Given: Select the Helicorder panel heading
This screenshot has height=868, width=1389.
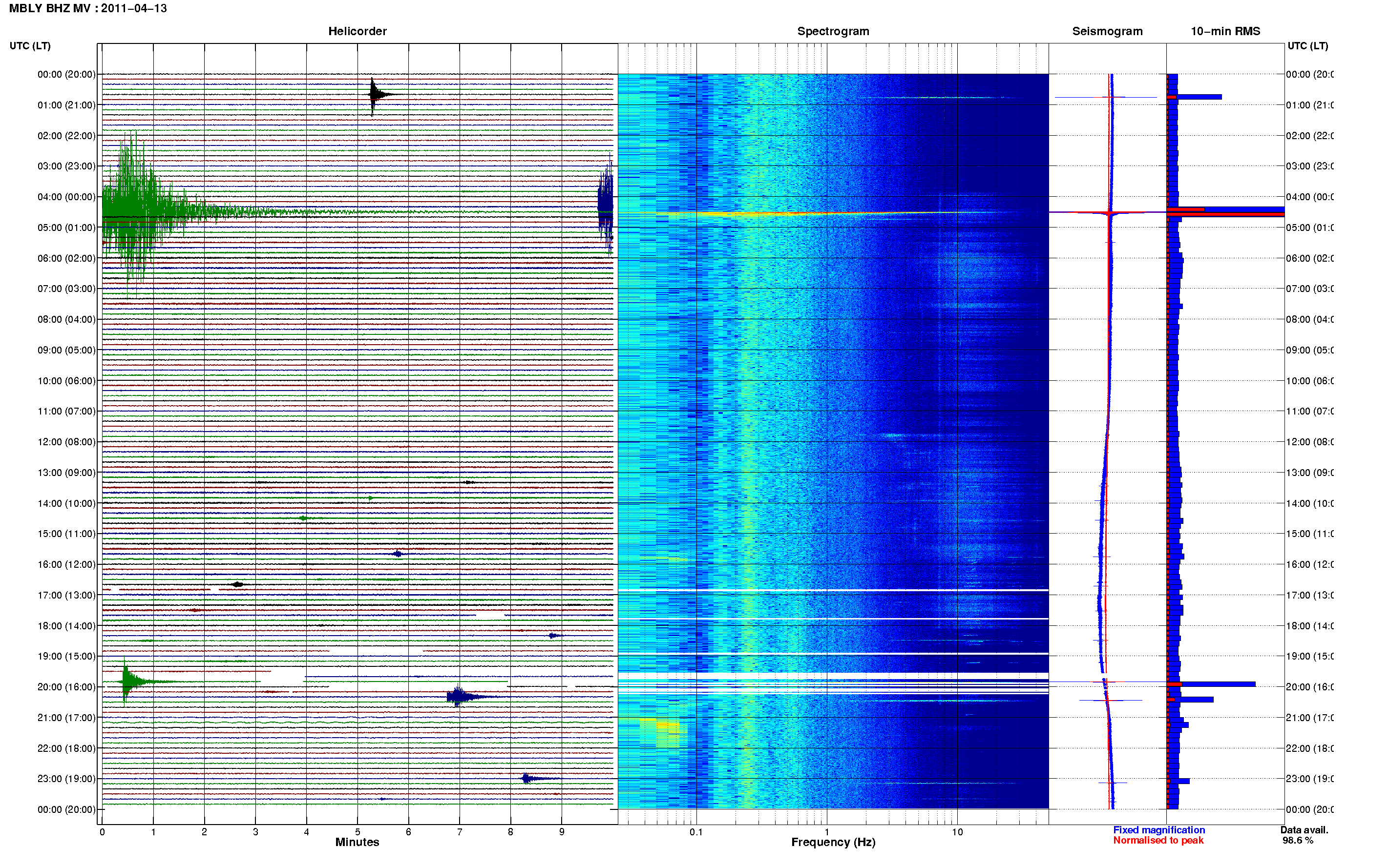Looking at the screenshot, I should coord(357,32).
